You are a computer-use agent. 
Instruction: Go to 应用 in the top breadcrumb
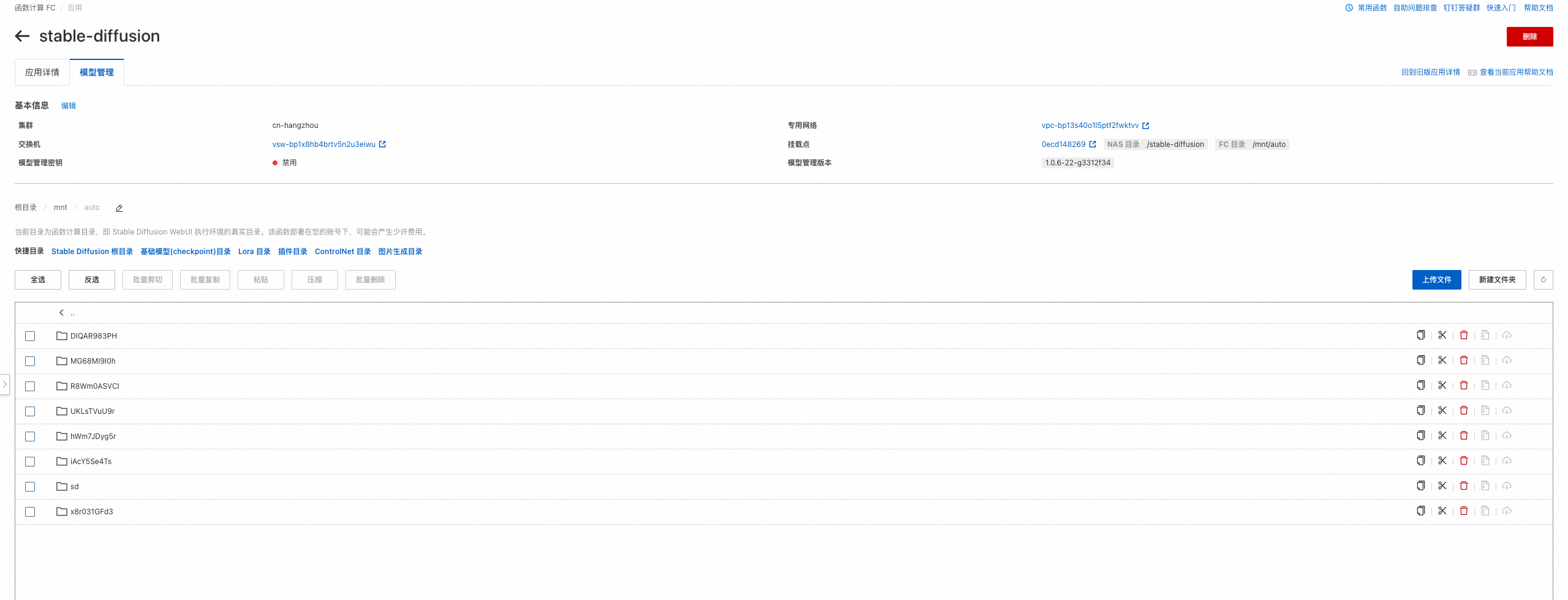tap(75, 8)
